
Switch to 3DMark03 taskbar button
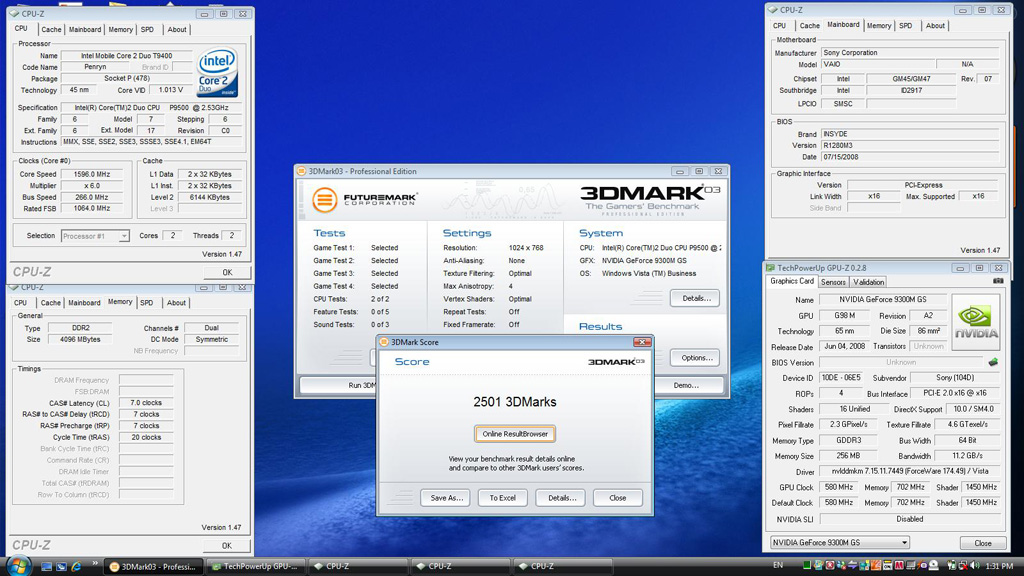point(154,566)
